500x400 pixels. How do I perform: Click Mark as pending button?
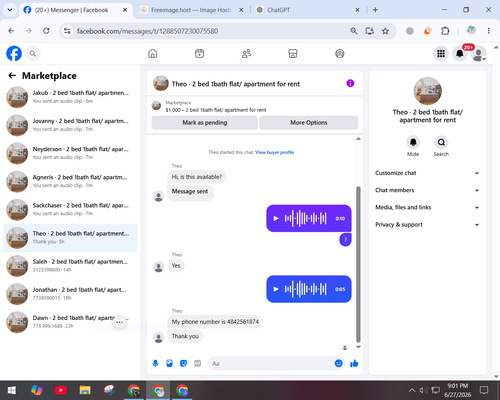tap(204, 123)
